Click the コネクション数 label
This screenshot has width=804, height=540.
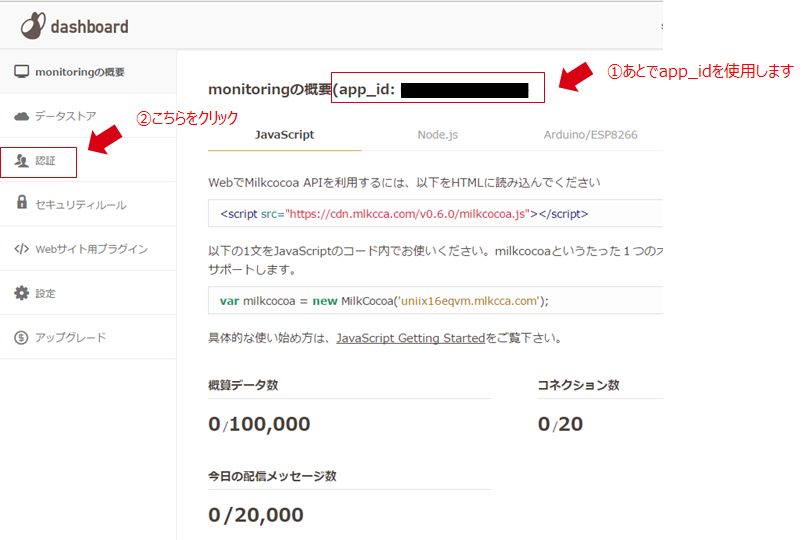(x=578, y=385)
